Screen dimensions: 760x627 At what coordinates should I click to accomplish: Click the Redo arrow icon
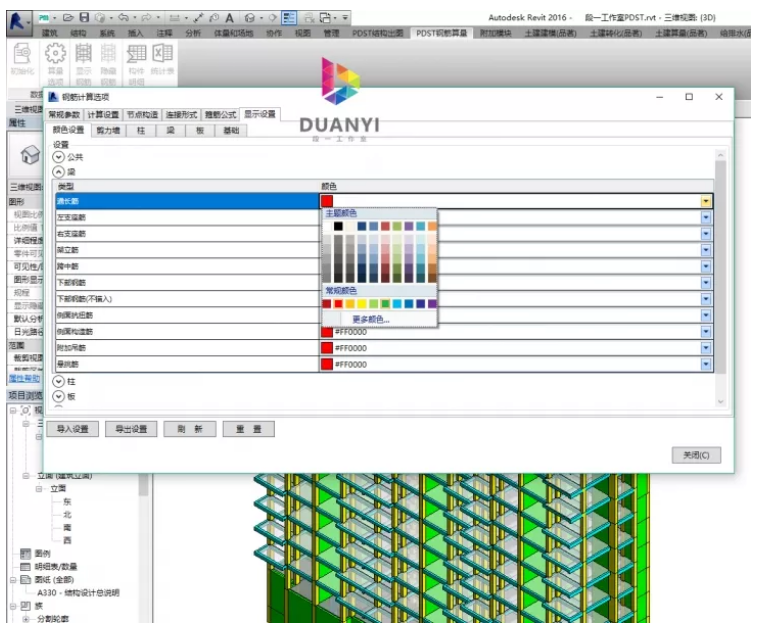click(146, 18)
